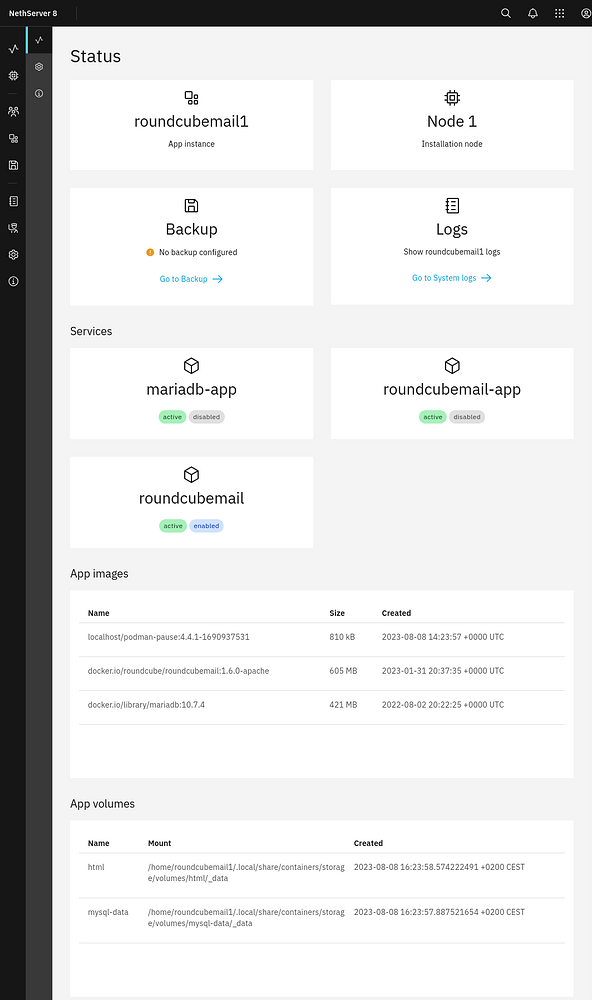Open the user account avatar icon
Screen dimensions: 592x1000
point(586,13)
